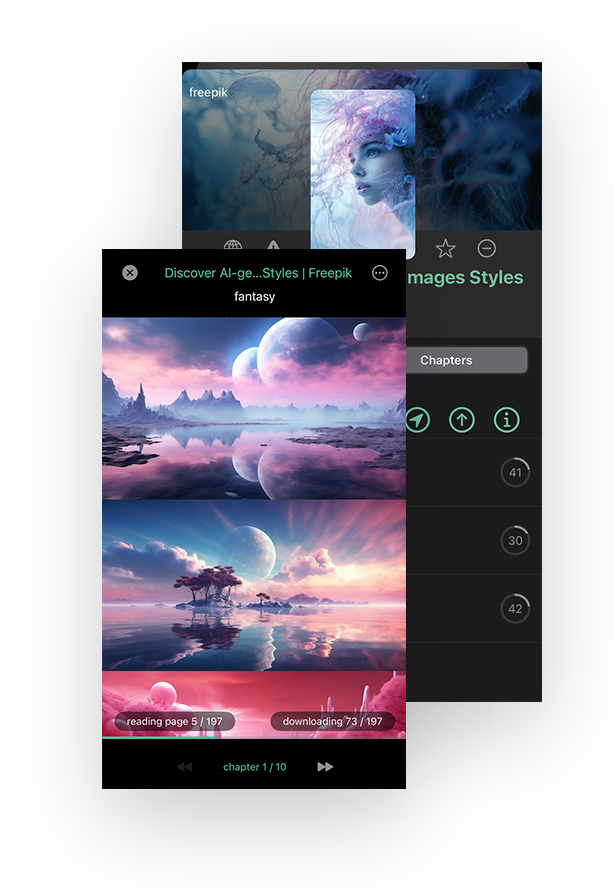Skip to the next chapter
This screenshot has height=888, width=614.
(x=325, y=767)
